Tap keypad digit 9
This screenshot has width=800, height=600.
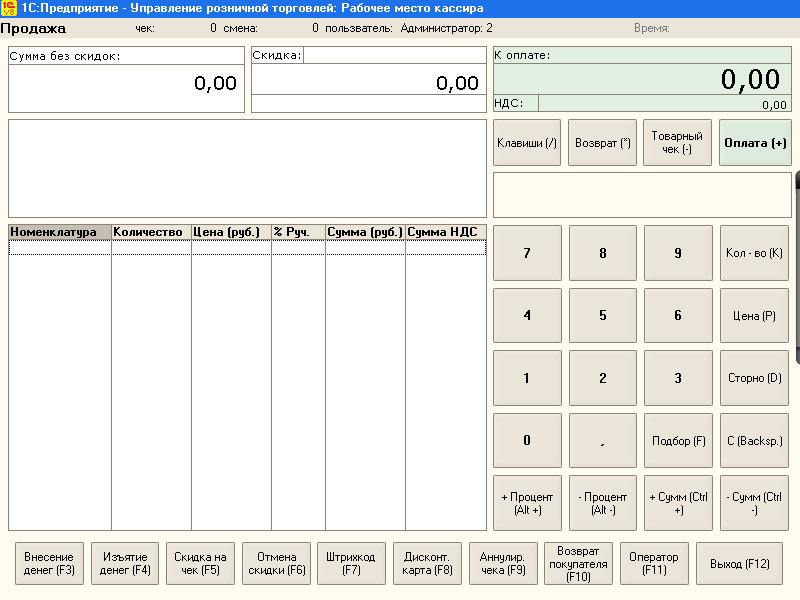click(679, 253)
